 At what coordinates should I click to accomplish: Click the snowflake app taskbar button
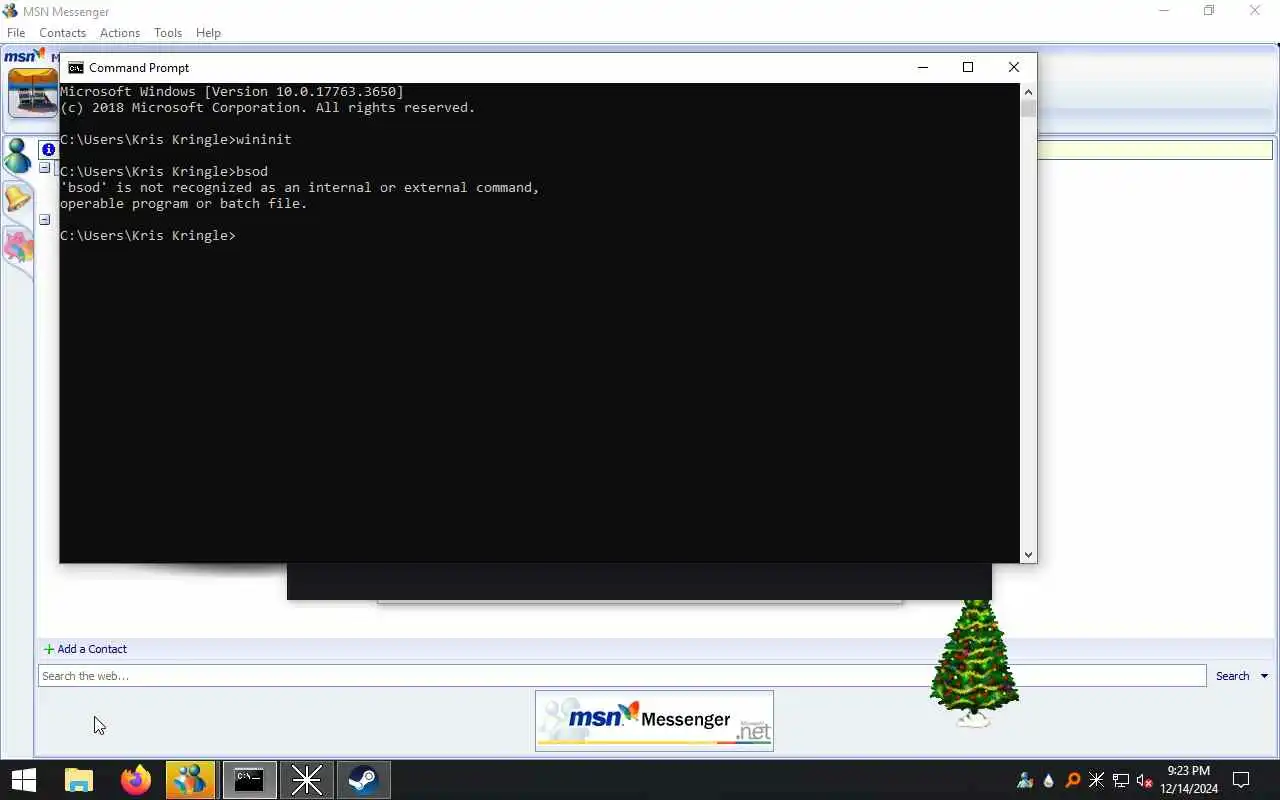click(306, 780)
